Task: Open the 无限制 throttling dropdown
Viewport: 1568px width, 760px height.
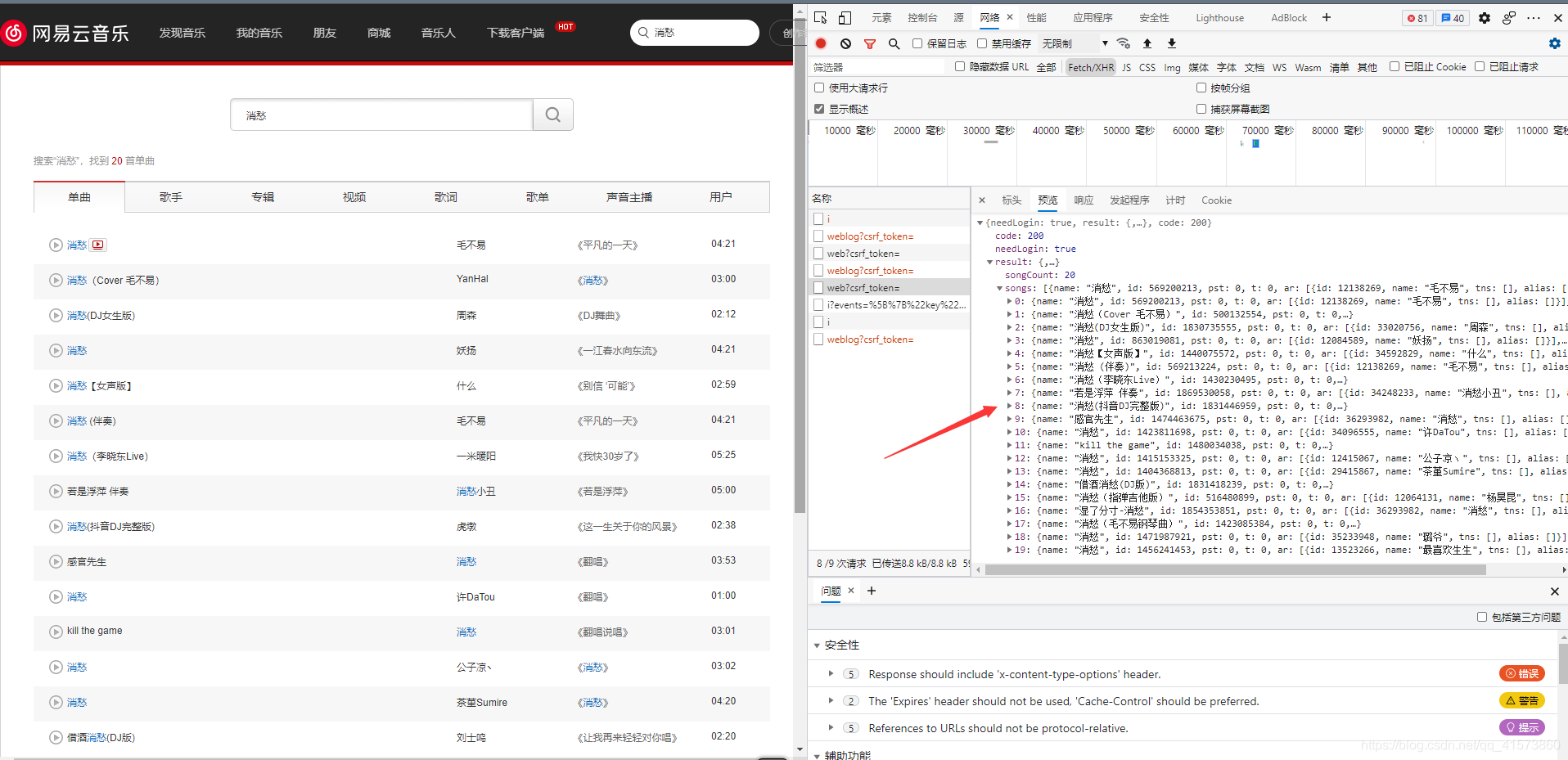Action: tap(1075, 43)
